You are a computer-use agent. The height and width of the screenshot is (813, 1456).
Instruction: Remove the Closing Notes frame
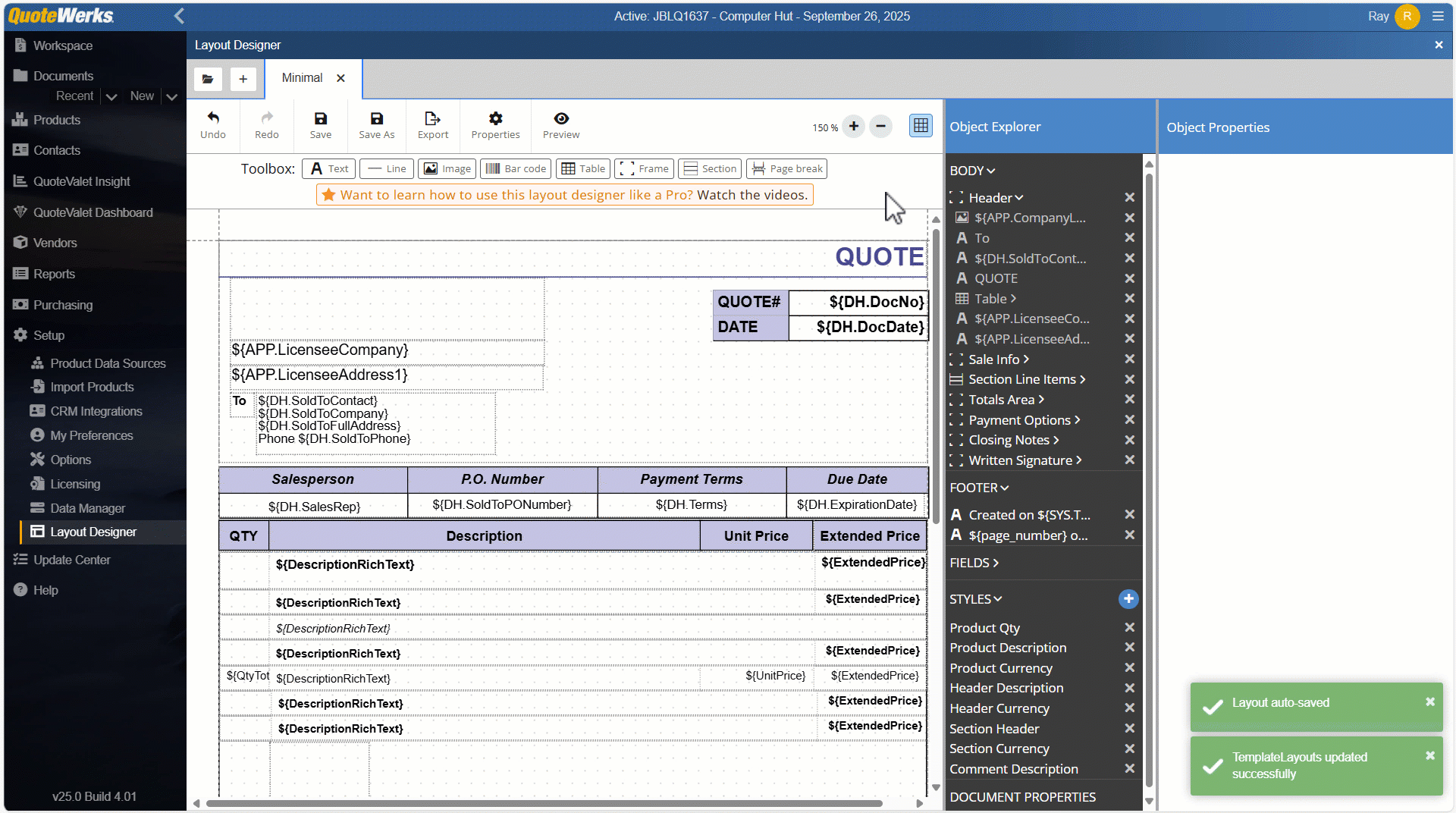point(1129,440)
